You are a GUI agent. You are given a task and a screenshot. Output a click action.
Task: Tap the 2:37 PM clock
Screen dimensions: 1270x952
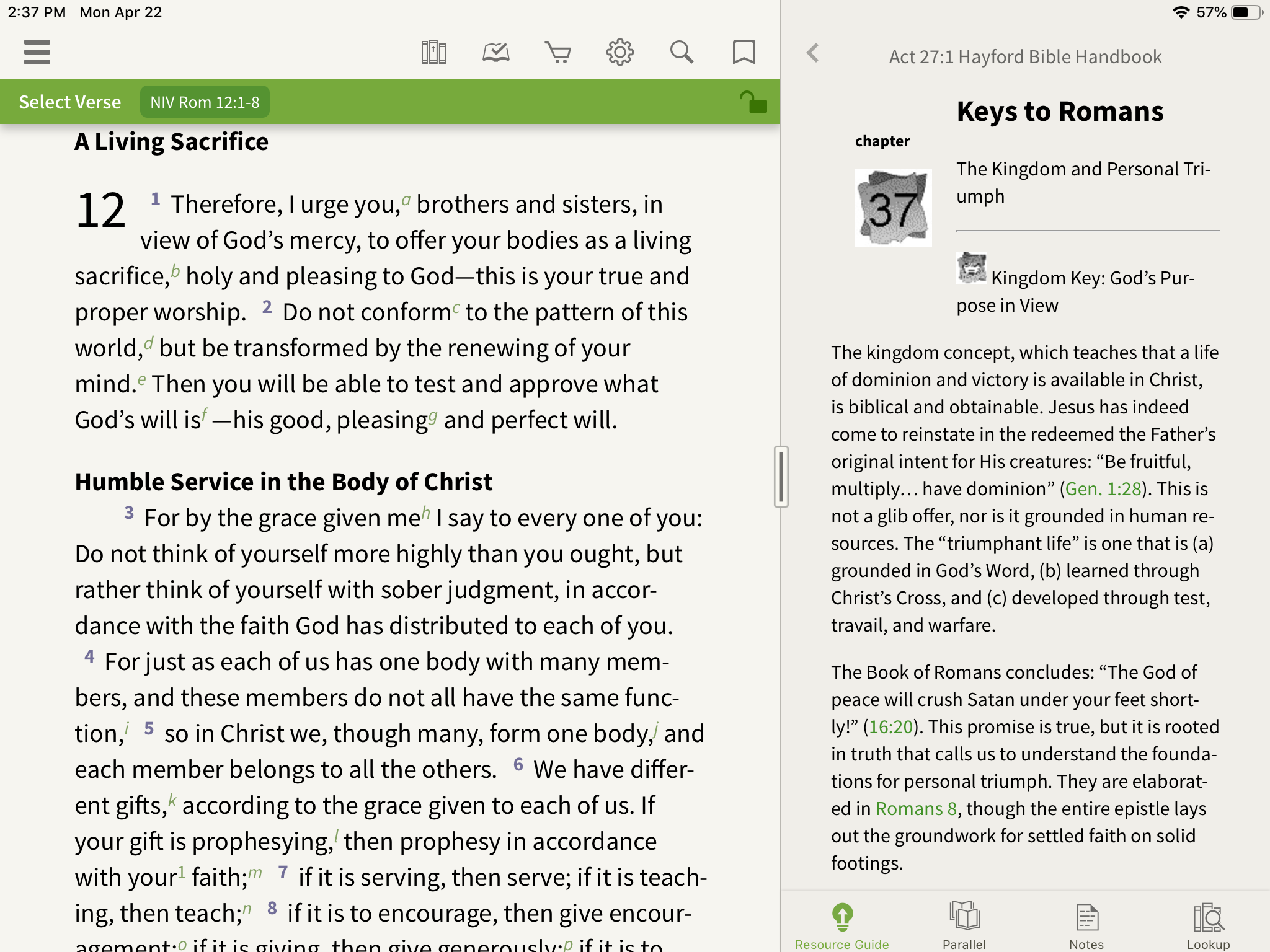37,12
